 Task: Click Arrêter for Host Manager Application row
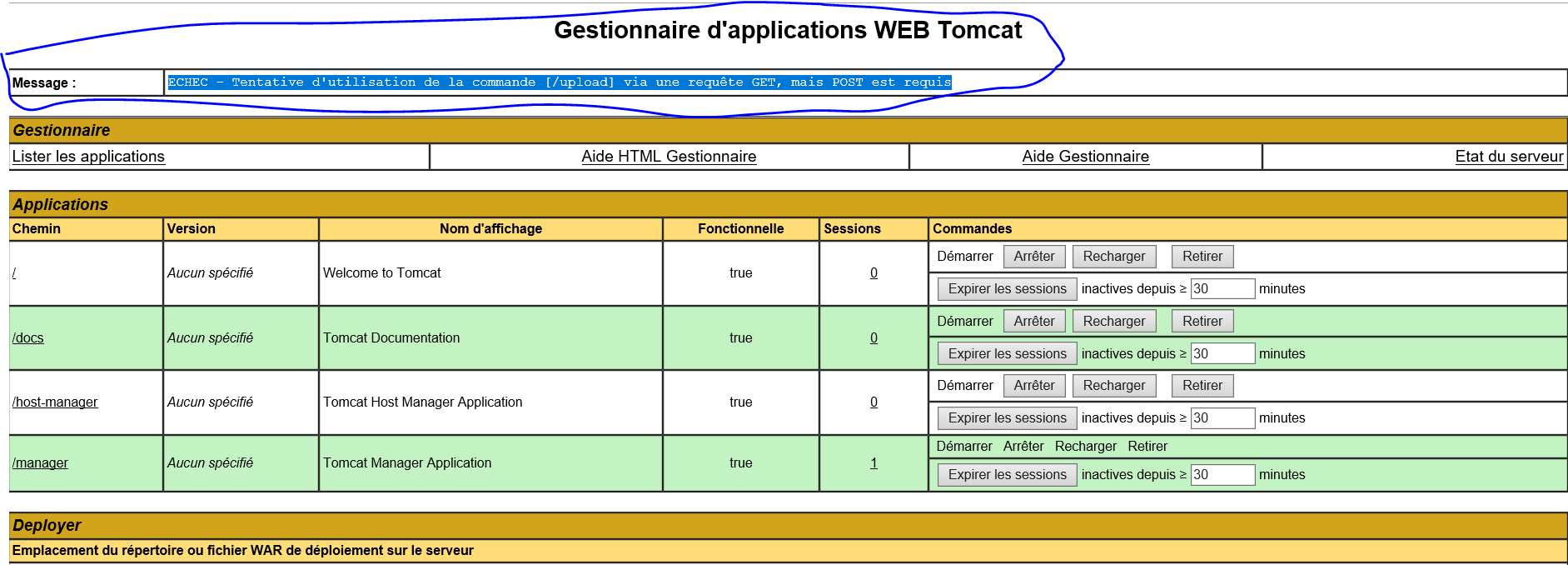(1034, 386)
